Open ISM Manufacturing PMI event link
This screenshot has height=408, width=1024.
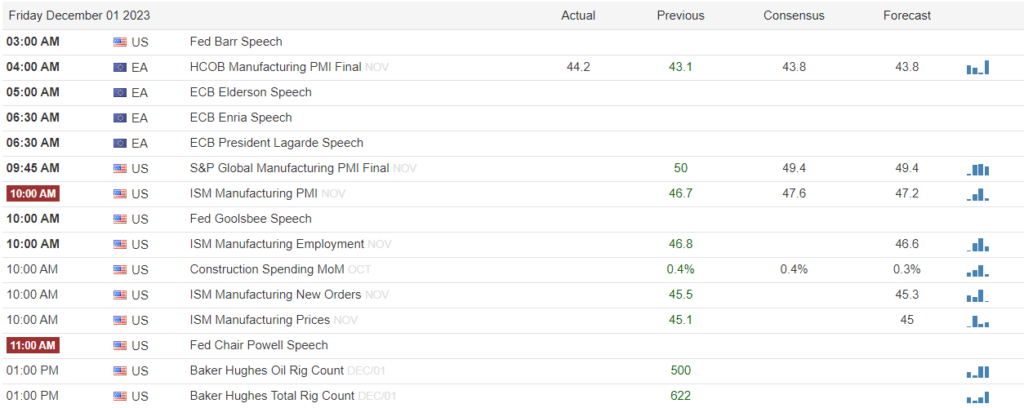tap(253, 193)
